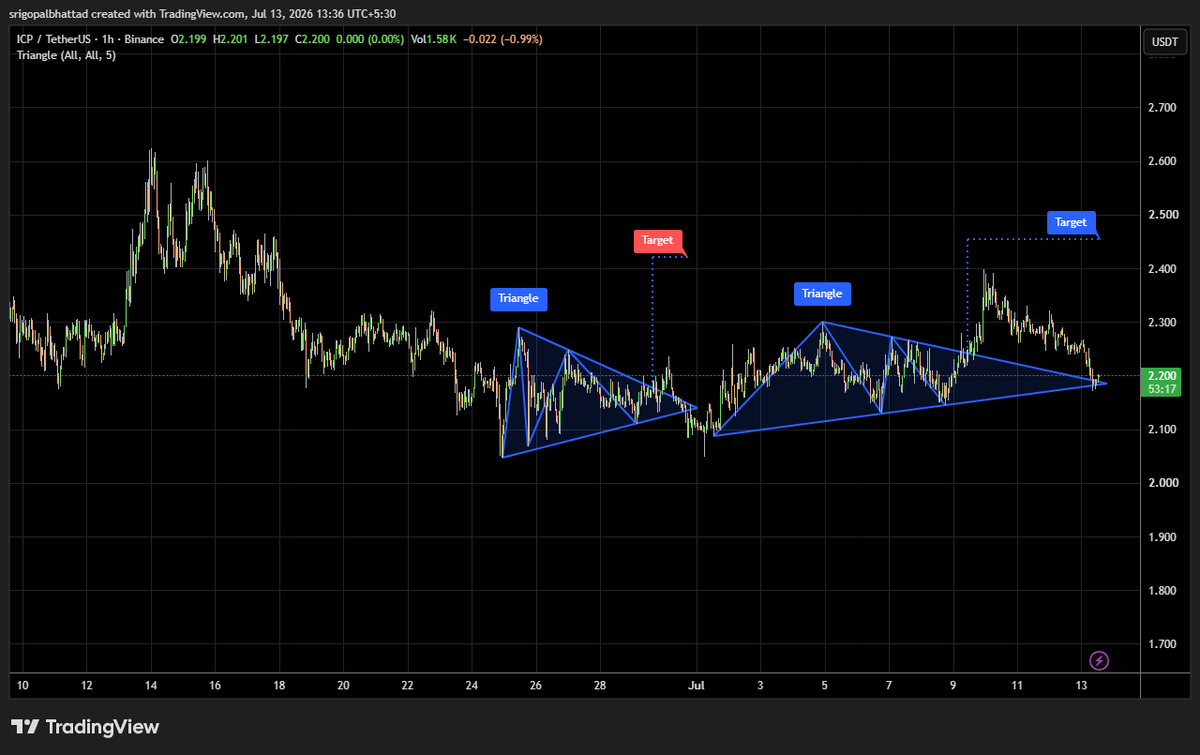The height and width of the screenshot is (755, 1200).
Task: Click the date label 14 on time axis
Action: point(151,686)
